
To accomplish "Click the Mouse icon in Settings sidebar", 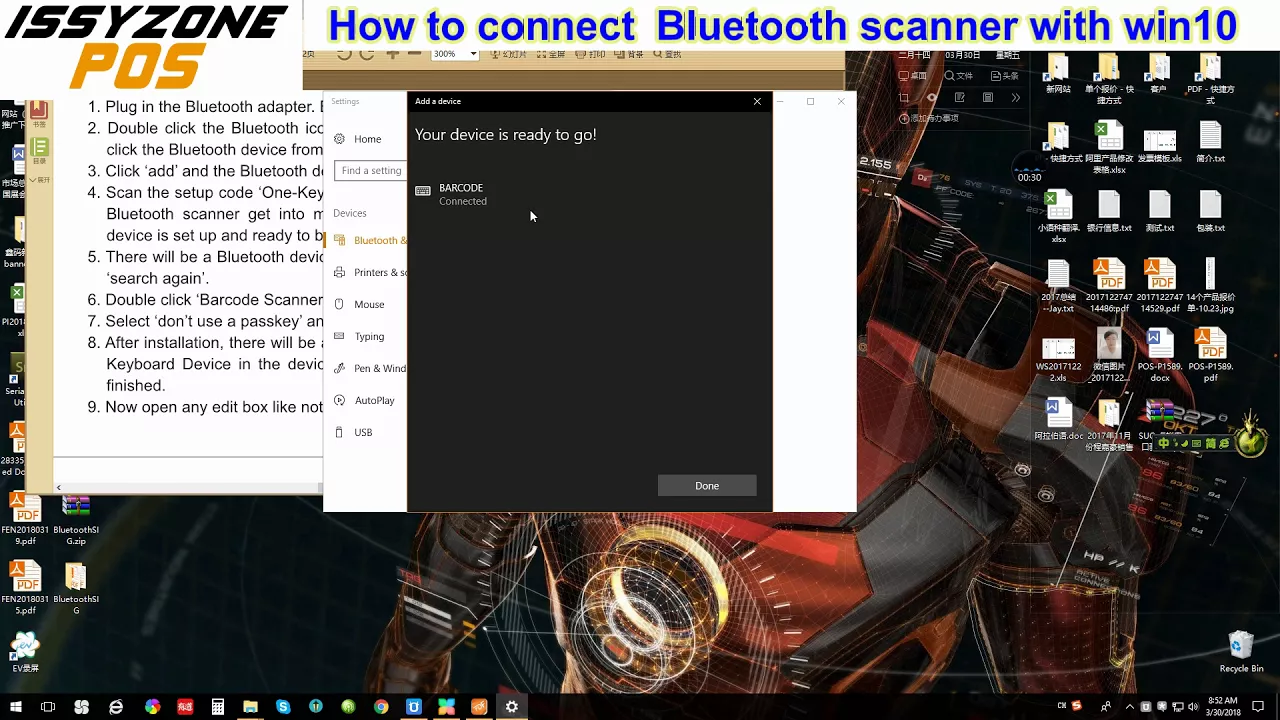I will click(340, 304).
